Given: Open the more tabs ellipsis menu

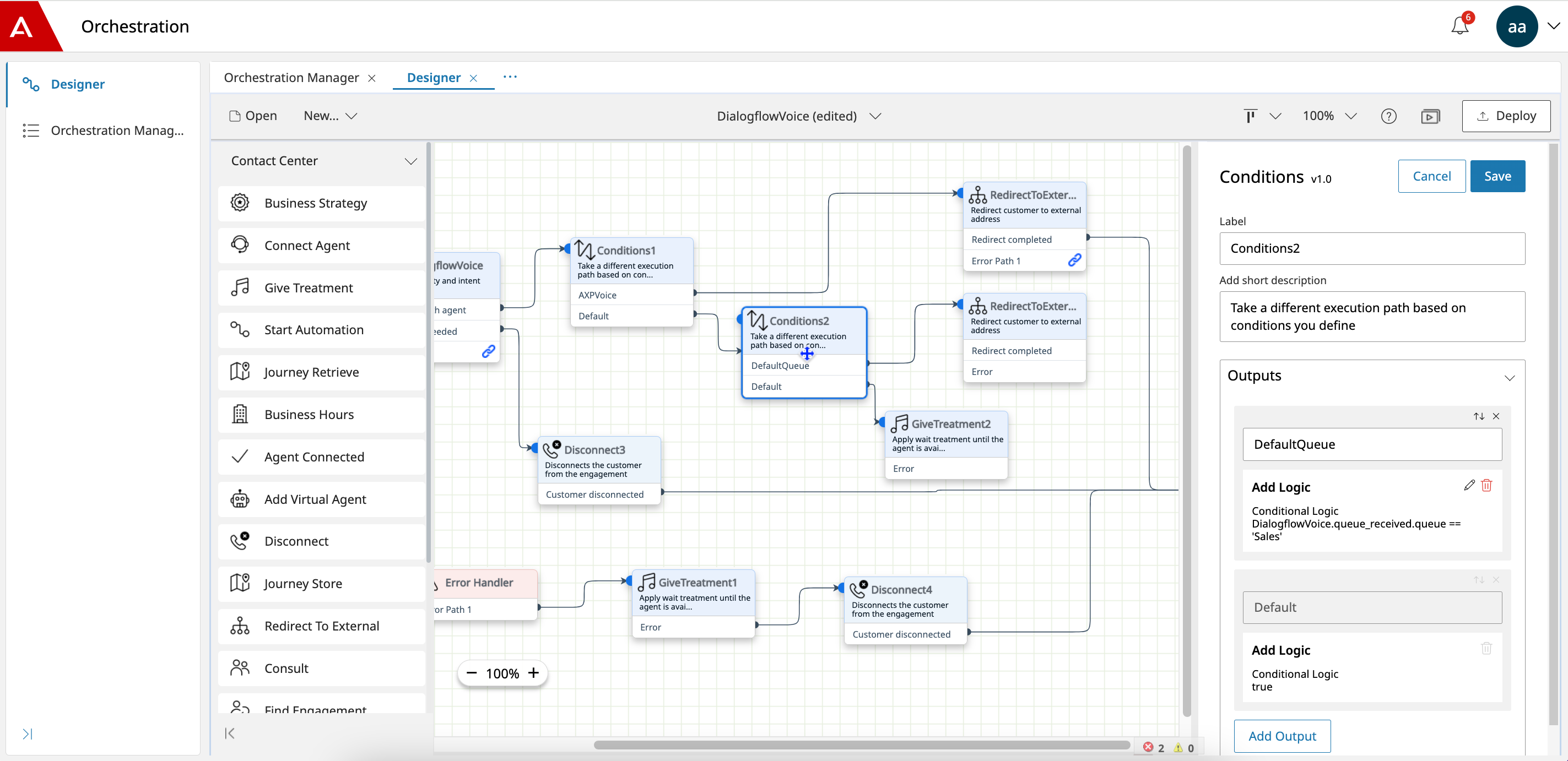Looking at the screenshot, I should point(510,77).
